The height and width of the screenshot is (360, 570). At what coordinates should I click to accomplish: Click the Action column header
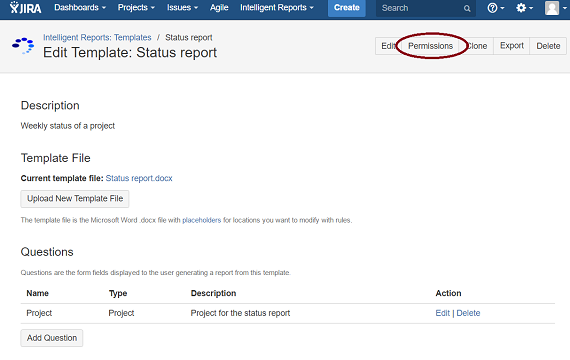coord(448,293)
